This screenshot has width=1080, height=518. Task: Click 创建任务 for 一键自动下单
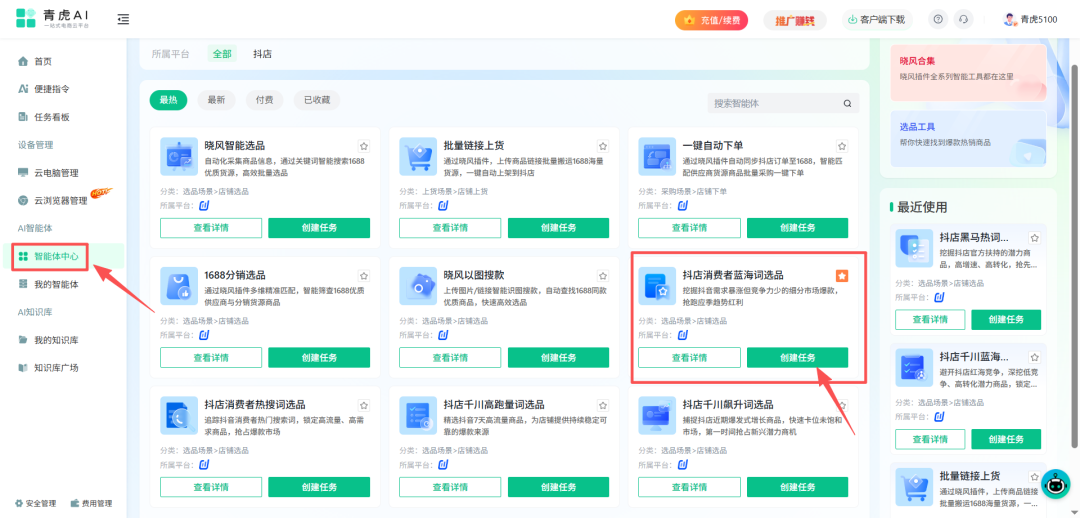(798, 228)
